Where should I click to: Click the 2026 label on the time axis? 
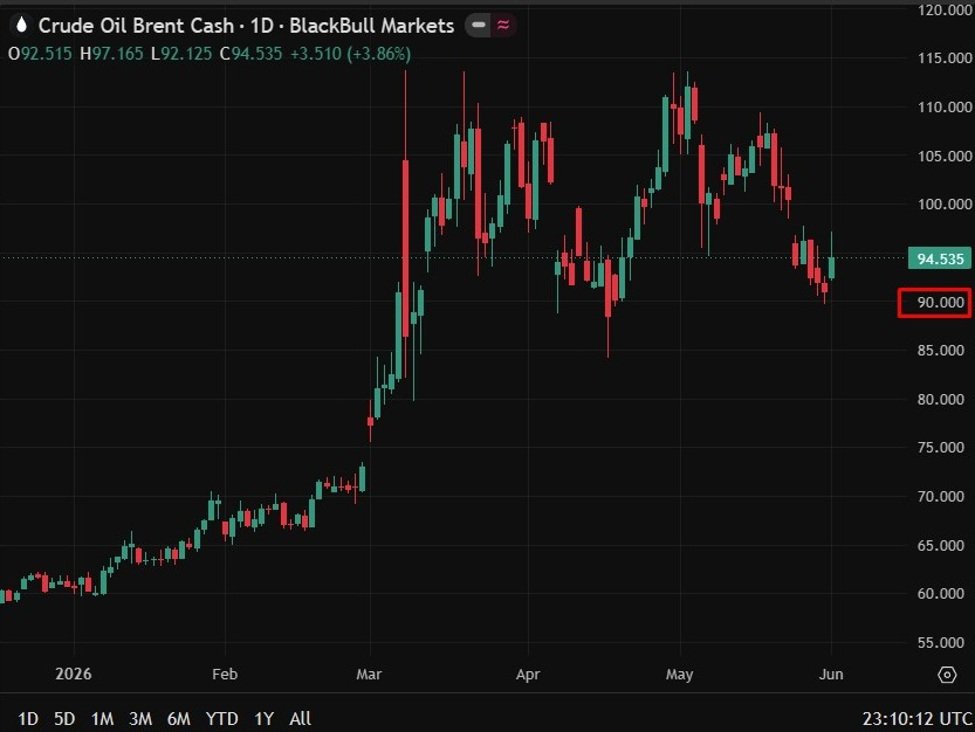tap(73, 674)
